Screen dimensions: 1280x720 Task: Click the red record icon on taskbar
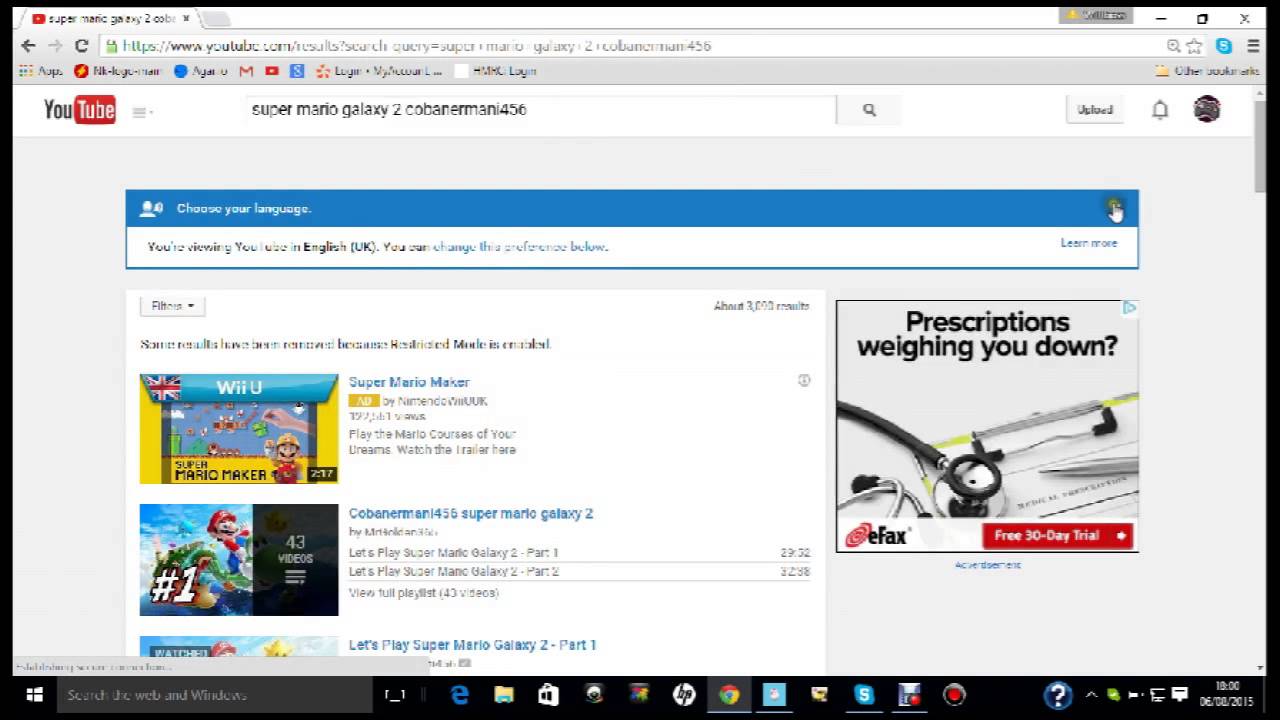pos(954,695)
